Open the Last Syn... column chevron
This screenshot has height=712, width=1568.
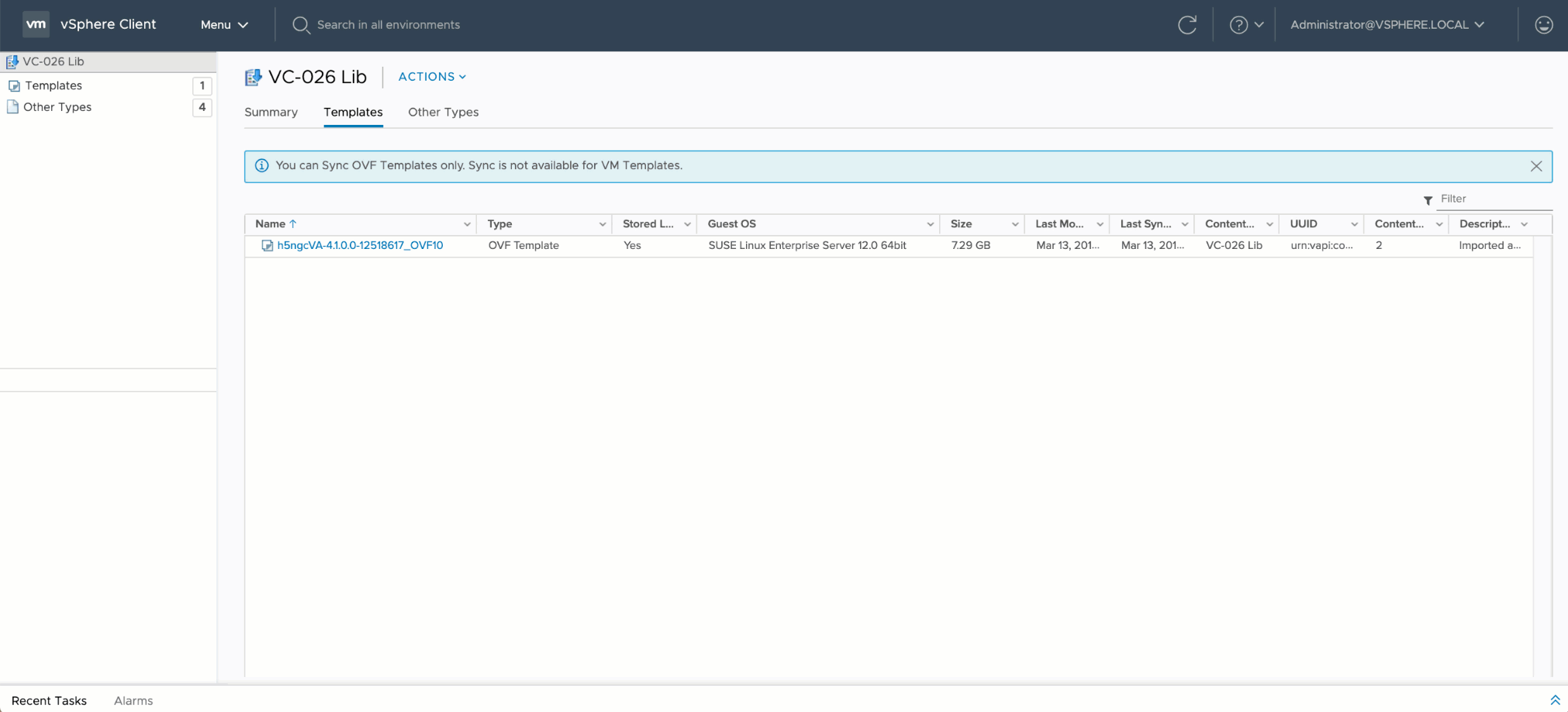[1185, 224]
